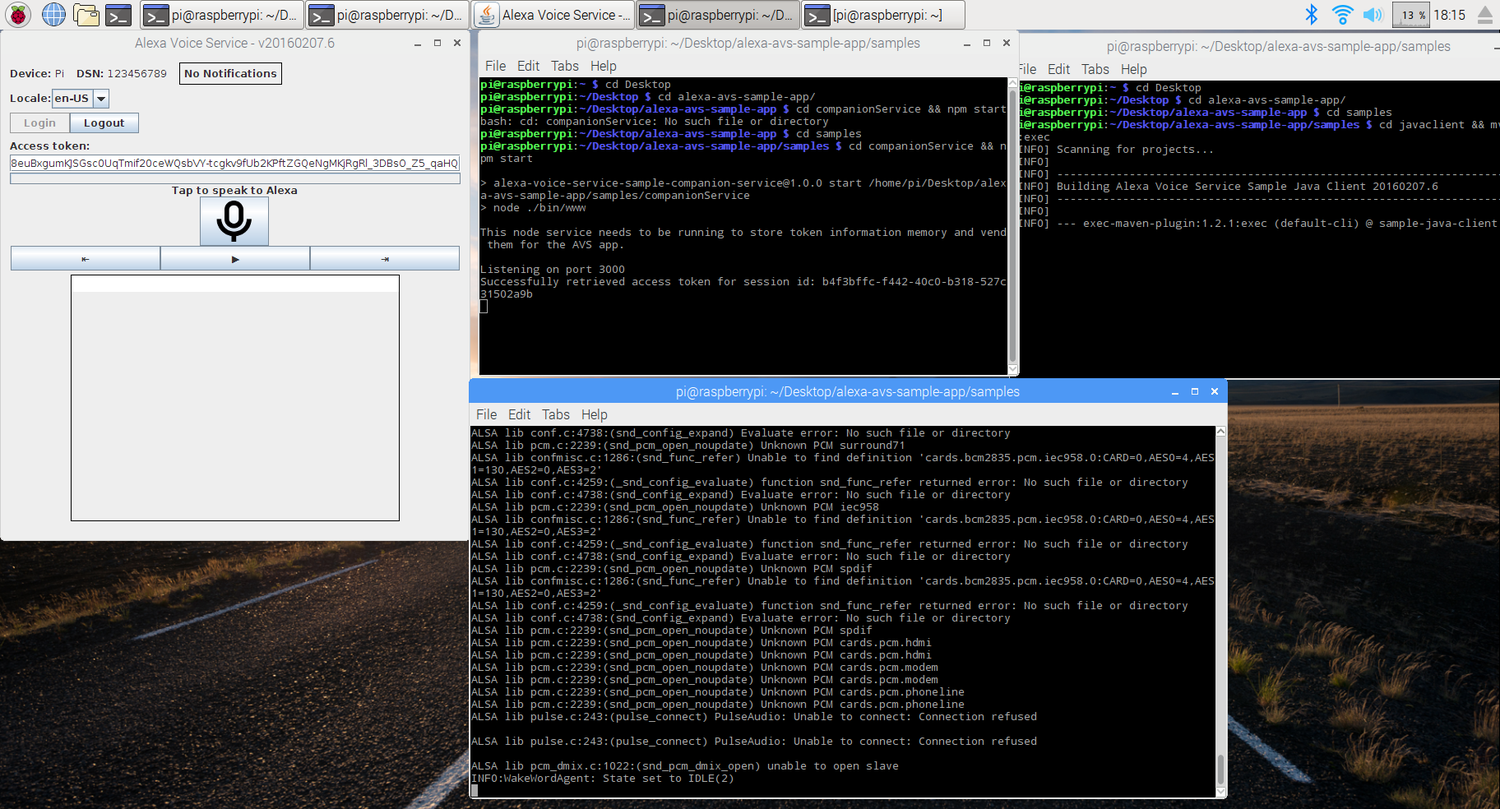The height and width of the screenshot is (809, 1500).
Task: Maximize the companion service terminal window
Action: click(x=985, y=43)
